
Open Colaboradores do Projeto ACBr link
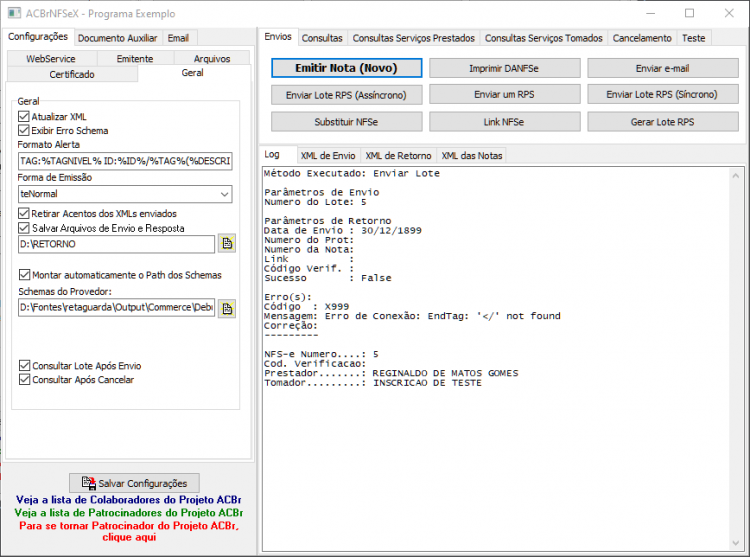point(128,500)
